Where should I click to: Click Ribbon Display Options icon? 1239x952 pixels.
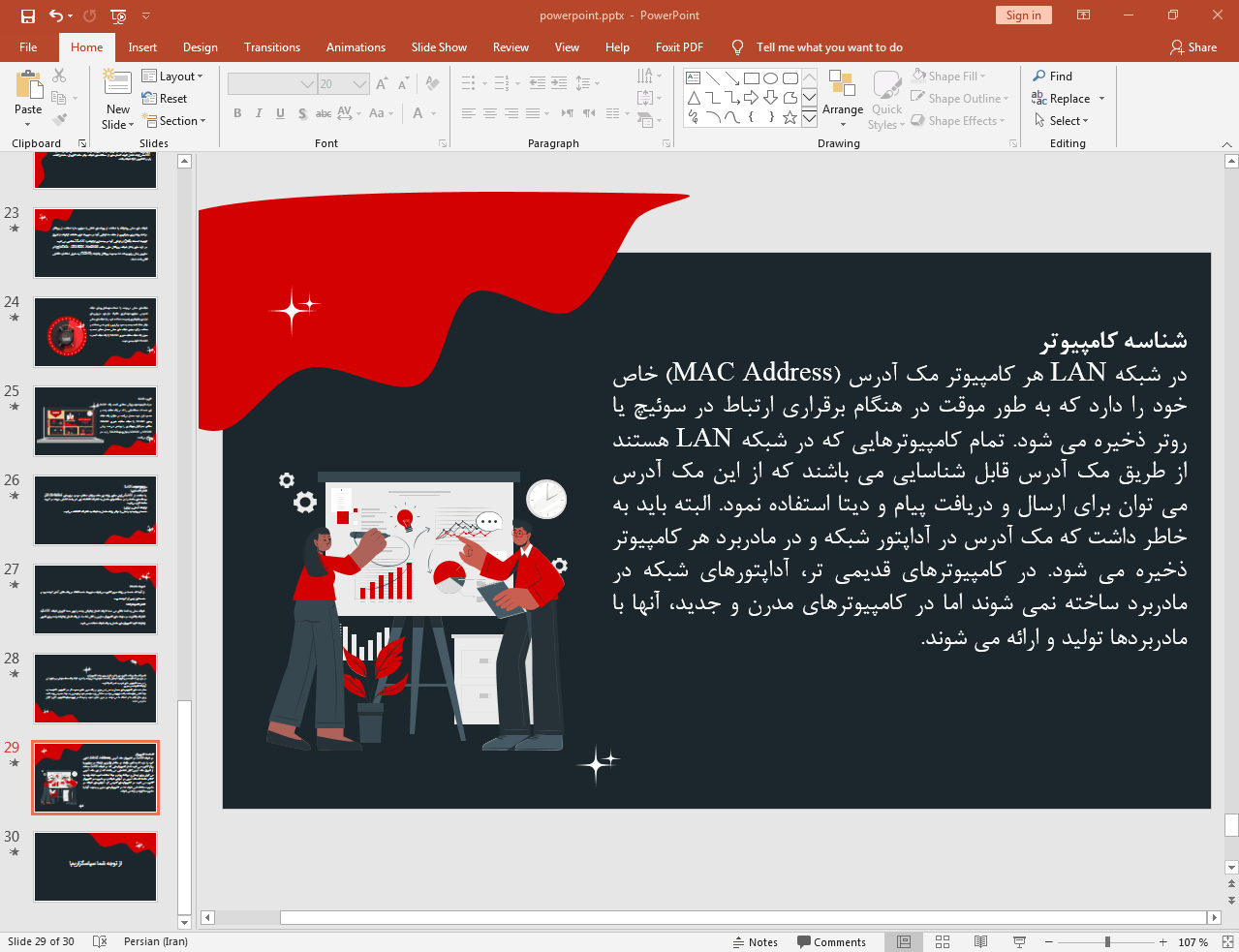1084,15
